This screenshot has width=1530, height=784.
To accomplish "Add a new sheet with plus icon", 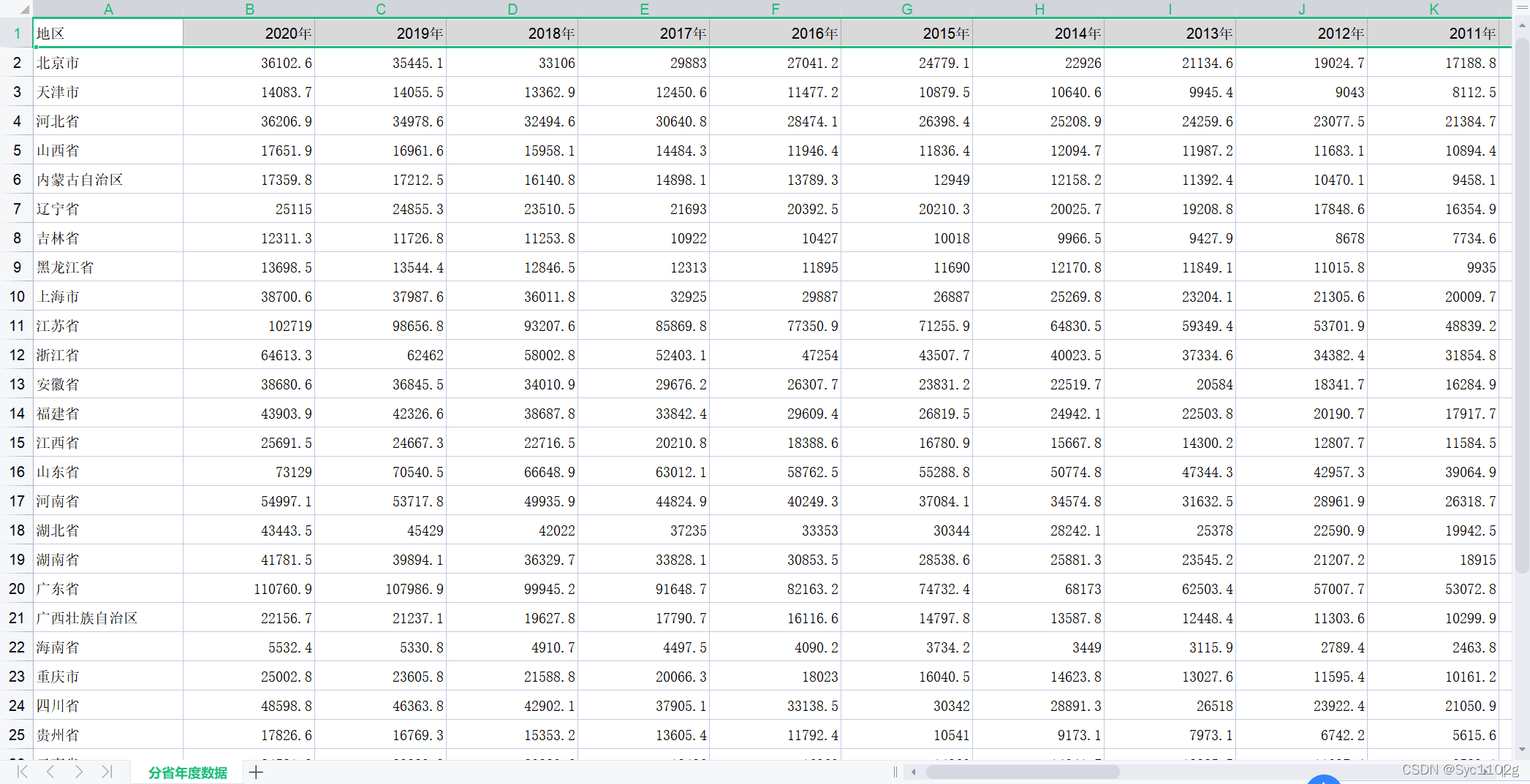I will pos(256,772).
